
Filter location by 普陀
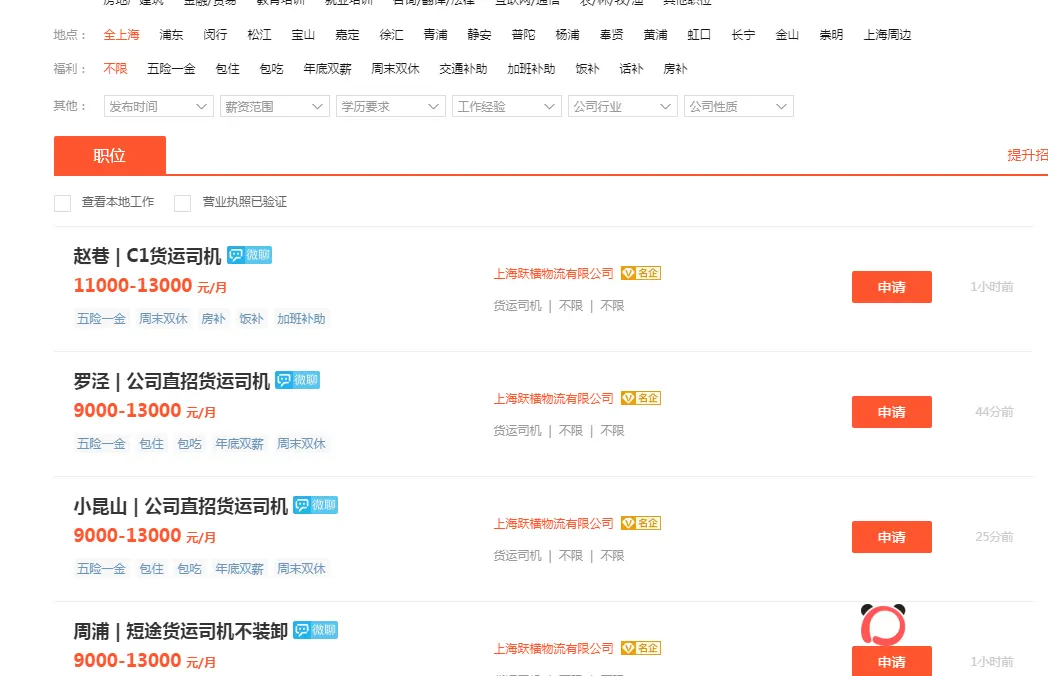(523, 35)
